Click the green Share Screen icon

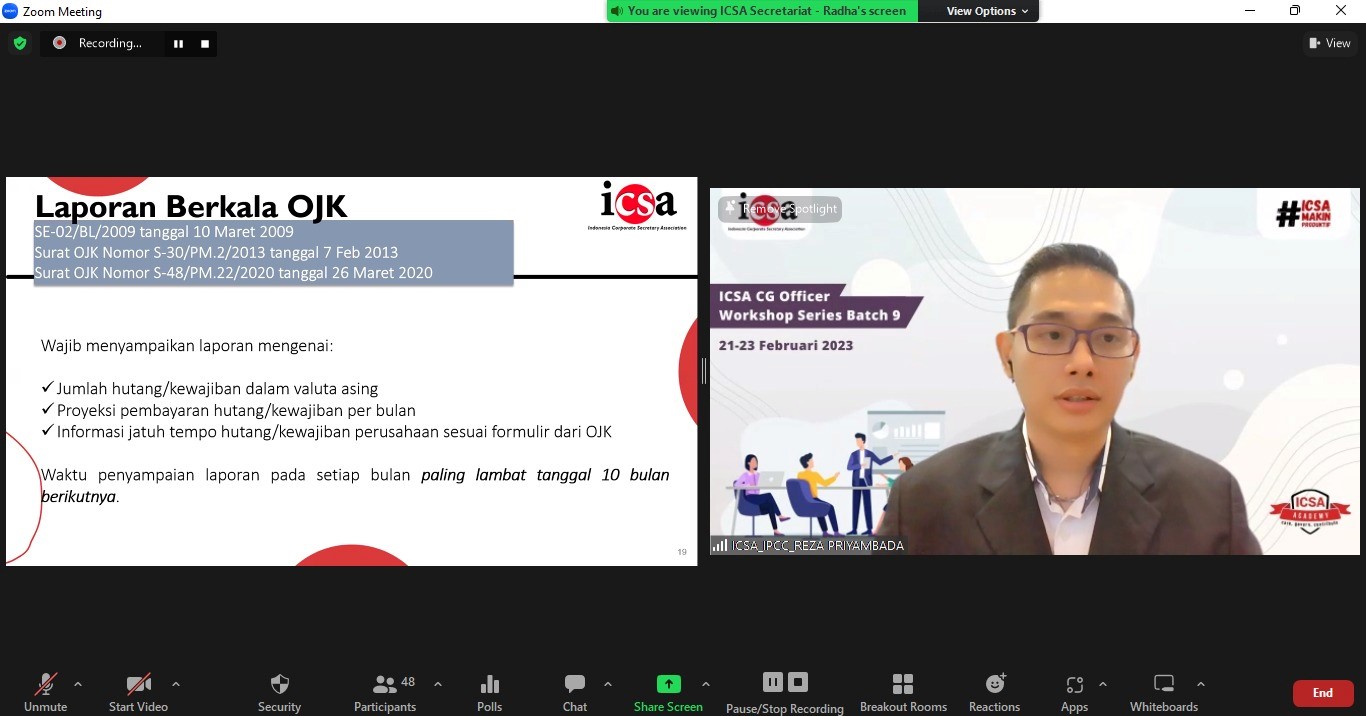668,685
